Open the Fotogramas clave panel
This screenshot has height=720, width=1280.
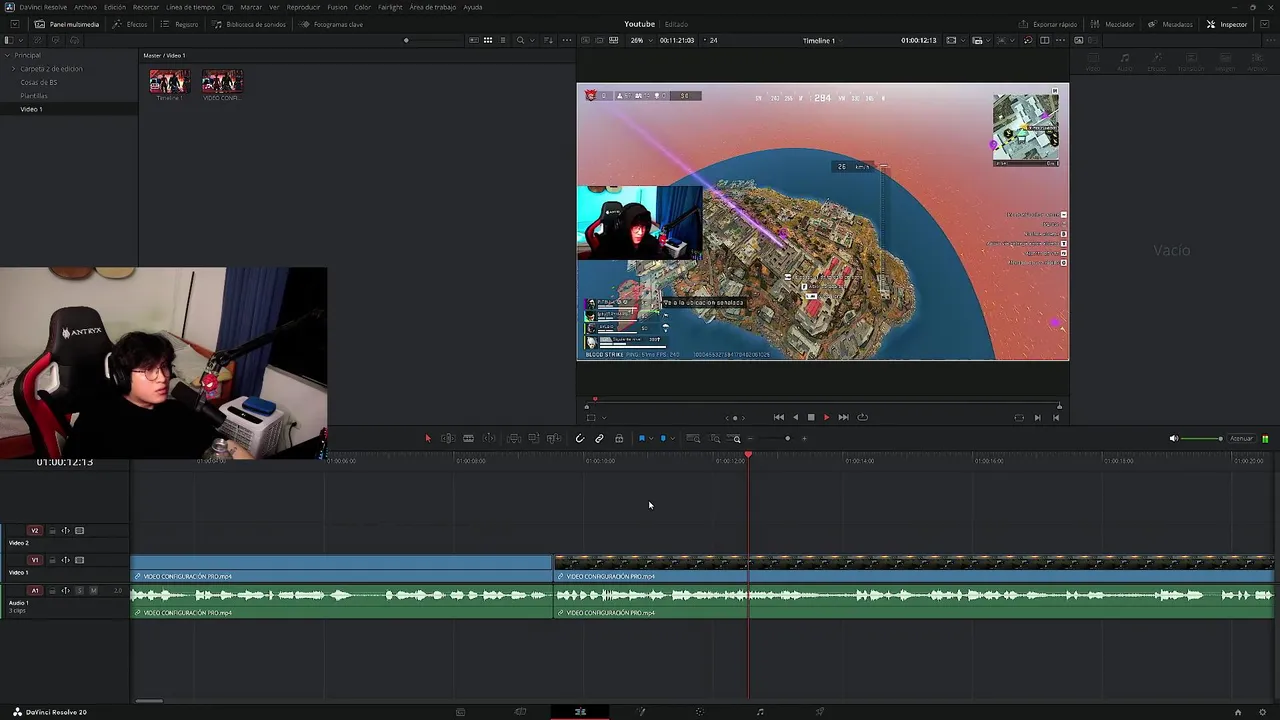(x=331, y=24)
